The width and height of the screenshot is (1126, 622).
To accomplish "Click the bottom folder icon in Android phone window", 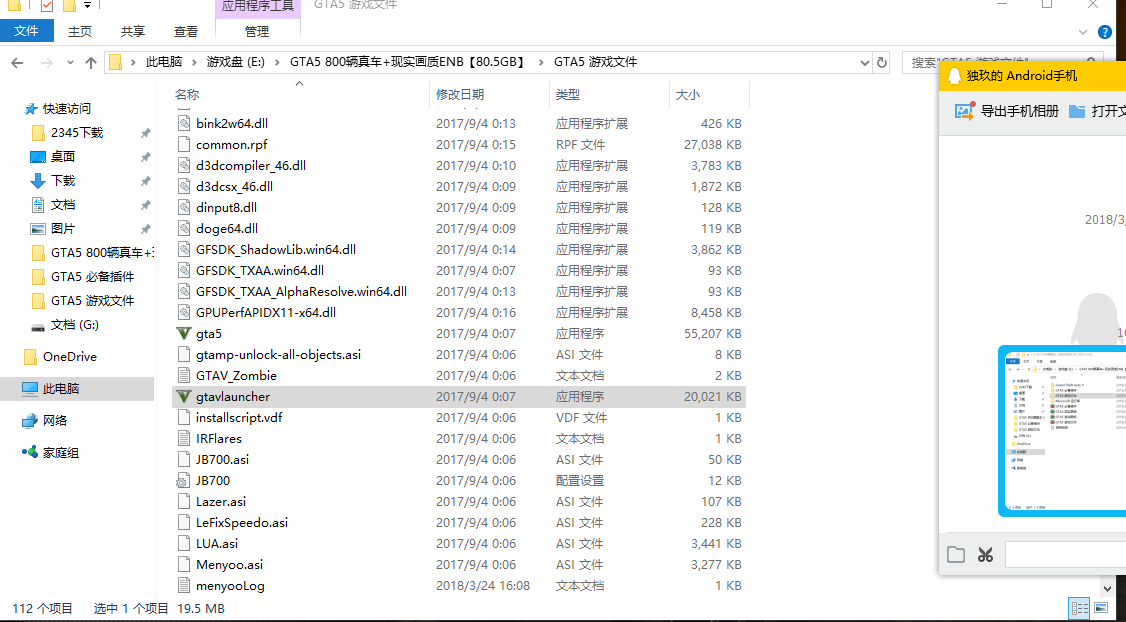I will point(955,554).
